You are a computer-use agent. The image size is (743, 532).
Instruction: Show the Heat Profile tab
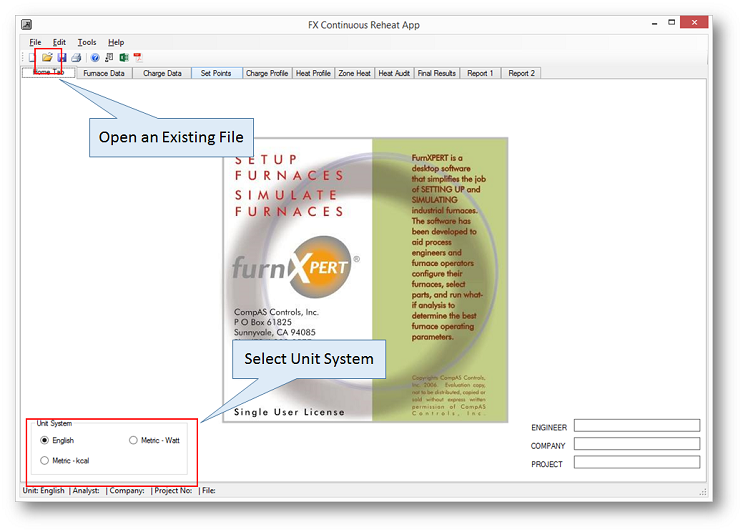pos(313,73)
